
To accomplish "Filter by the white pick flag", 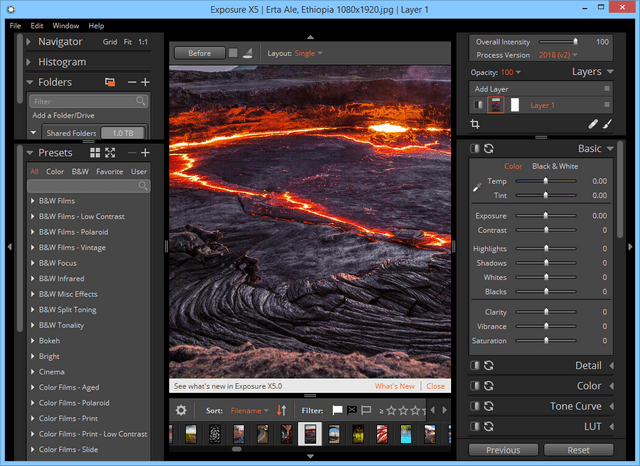I will click(x=337, y=410).
